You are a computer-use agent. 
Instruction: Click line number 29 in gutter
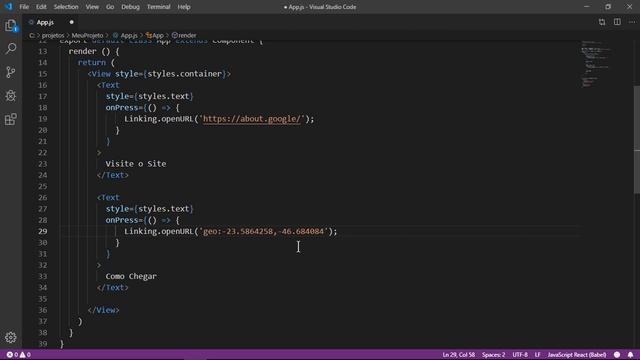[x=43, y=231]
